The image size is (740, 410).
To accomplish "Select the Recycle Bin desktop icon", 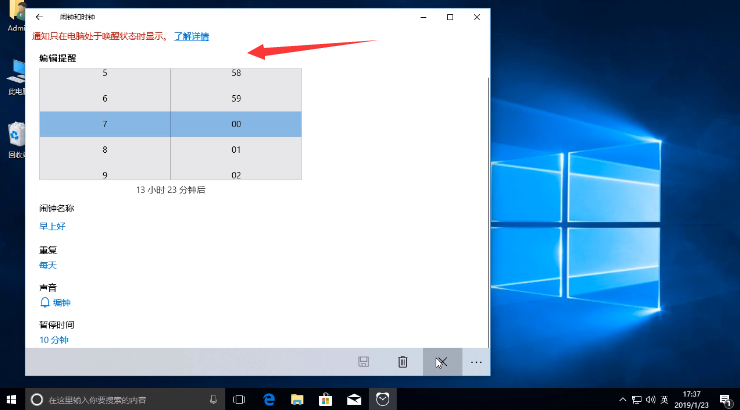I will (16, 140).
